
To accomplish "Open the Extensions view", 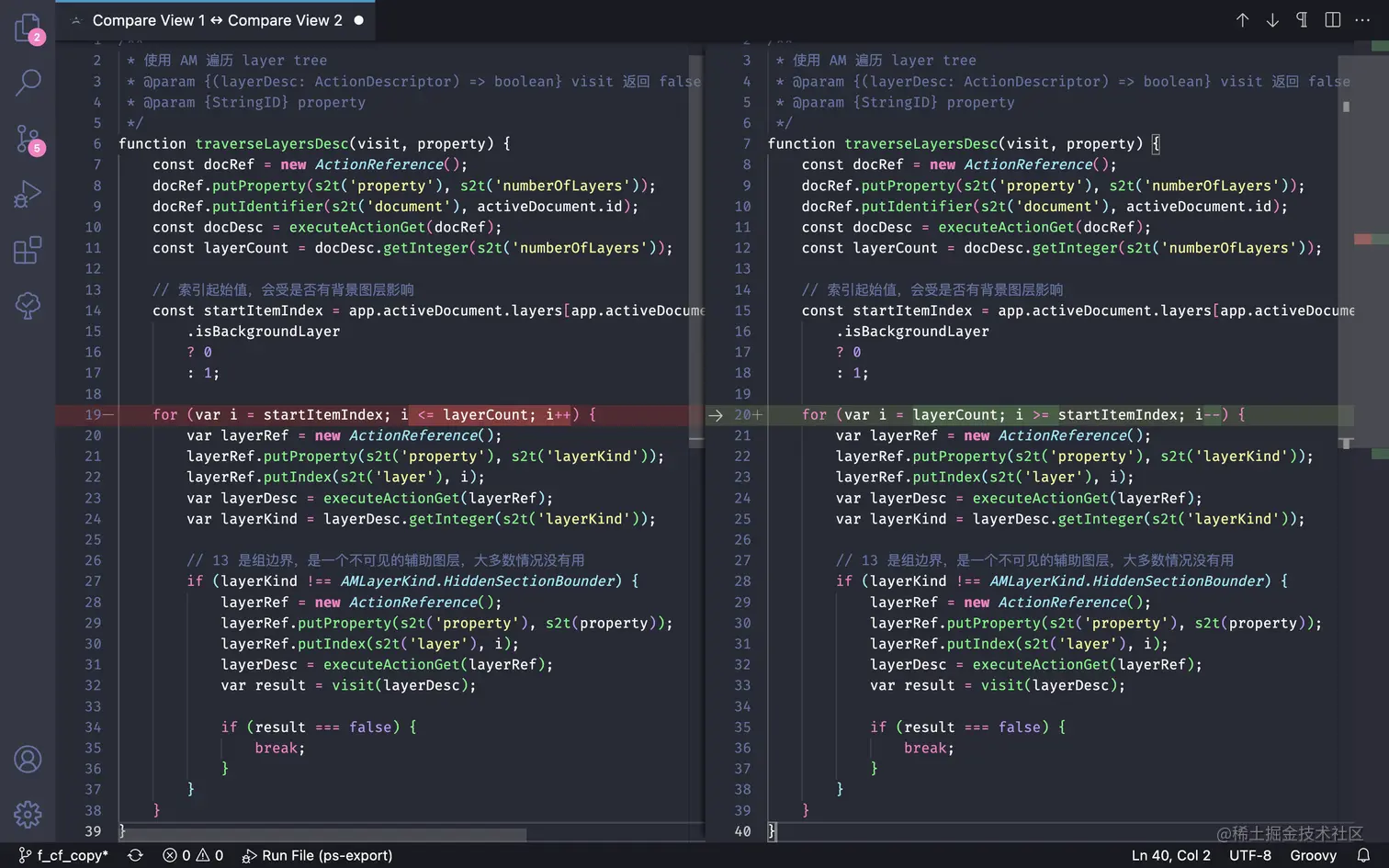I will coord(28,250).
